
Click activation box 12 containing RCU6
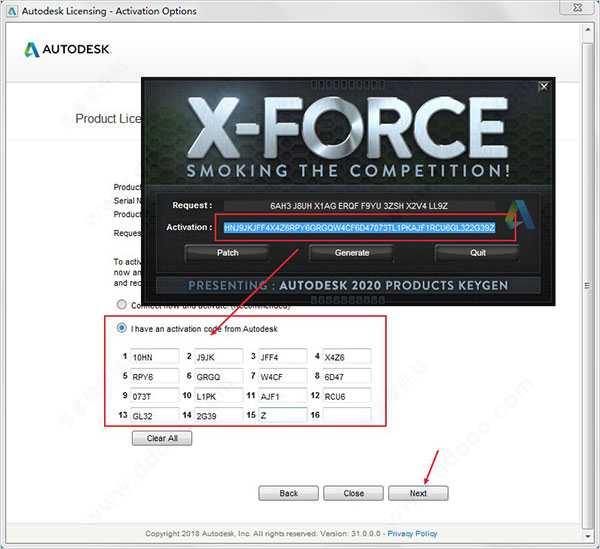347,395
